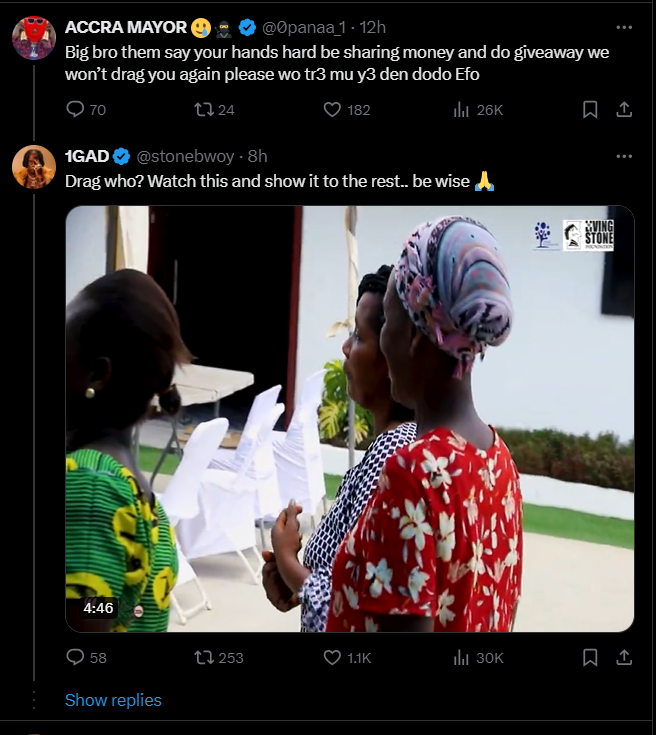Share ACCRA MAYOR's tweet
This screenshot has width=656, height=735.
[623, 109]
